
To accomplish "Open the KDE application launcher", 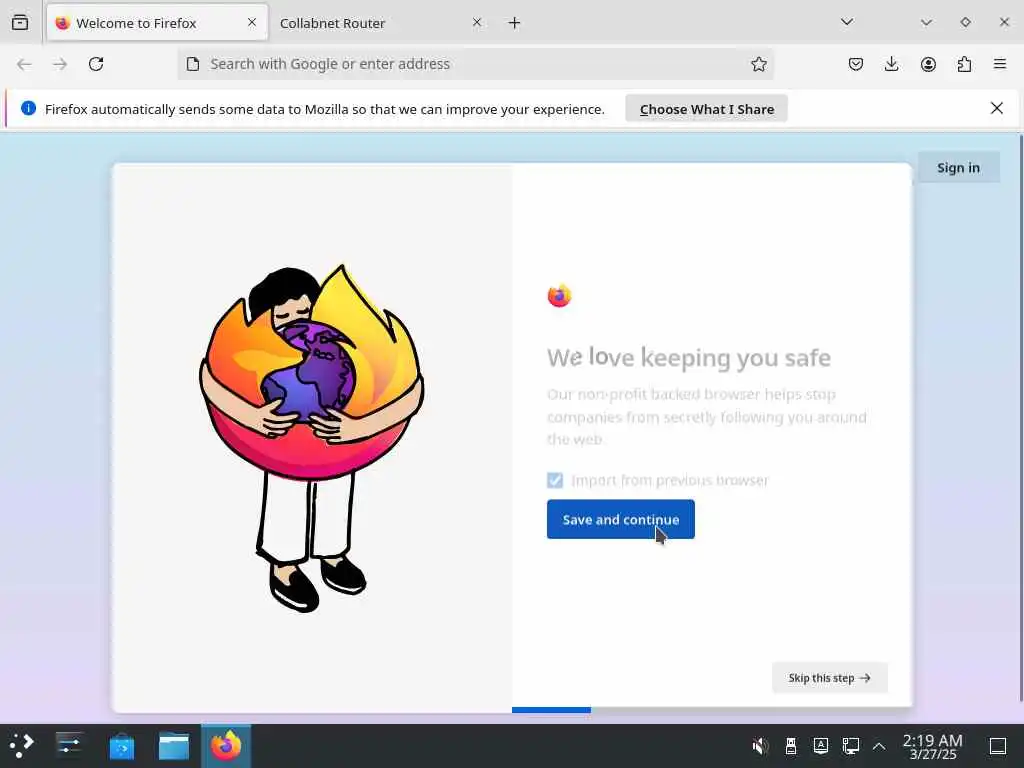I will coord(22,746).
